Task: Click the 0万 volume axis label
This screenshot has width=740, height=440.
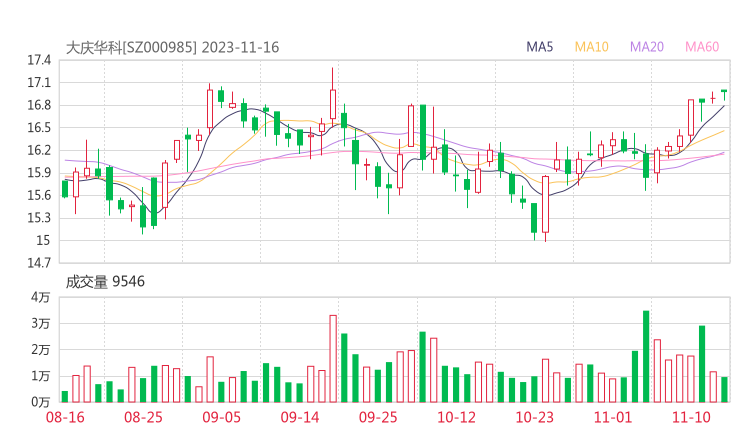Action: pos(41,402)
